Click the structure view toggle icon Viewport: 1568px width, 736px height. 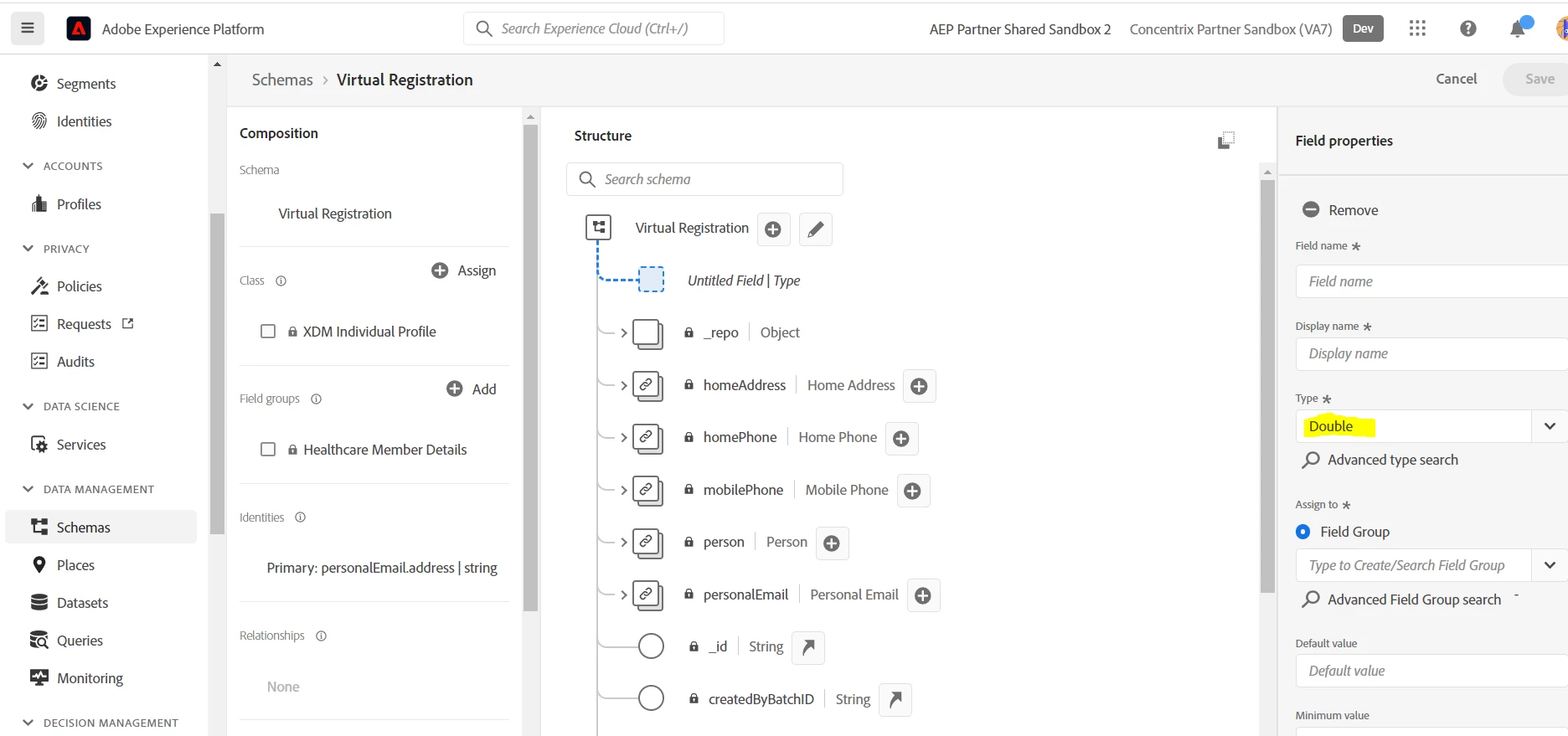click(1225, 140)
